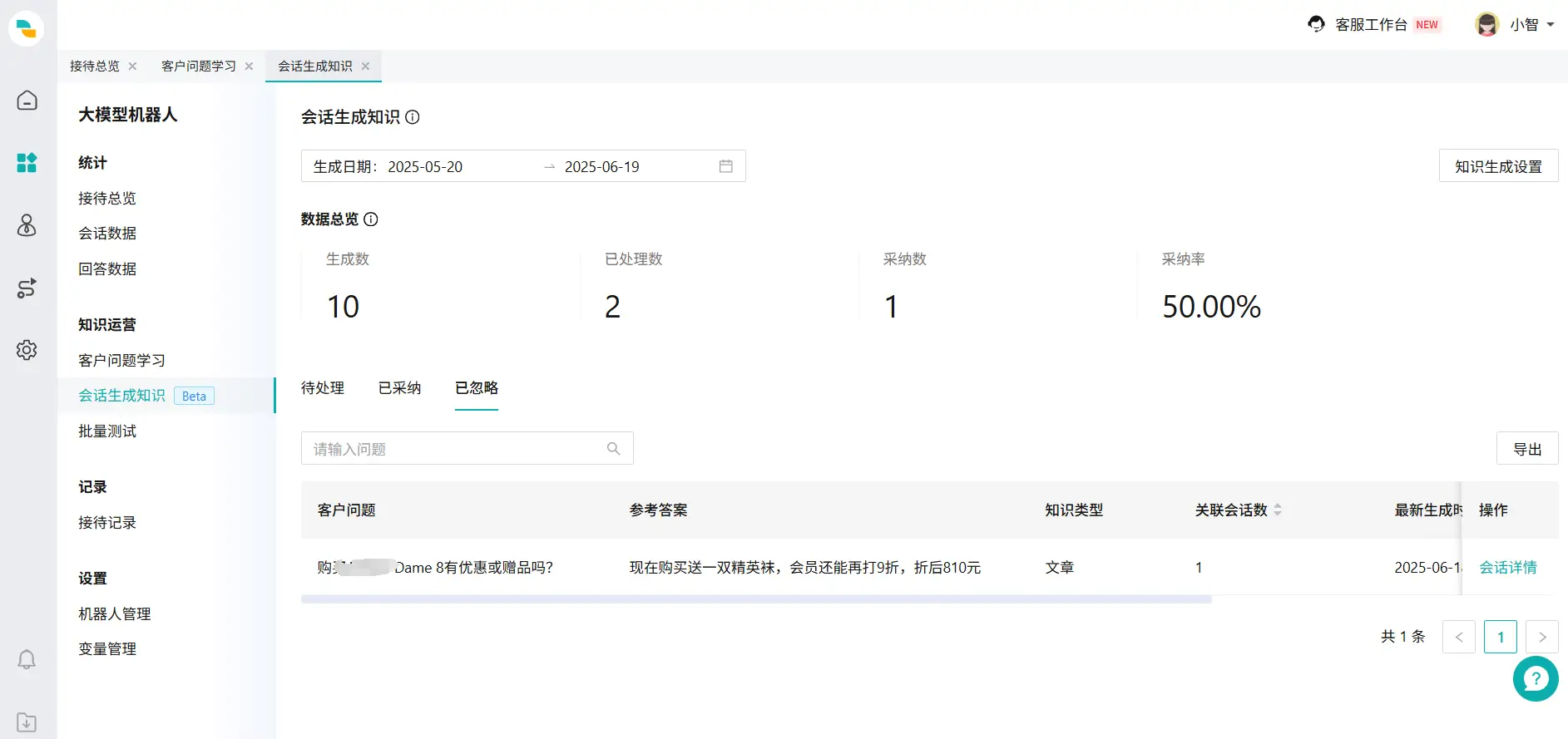This screenshot has width=1568, height=739.
Task: Go to previous page arrow
Action: pos(1459,637)
